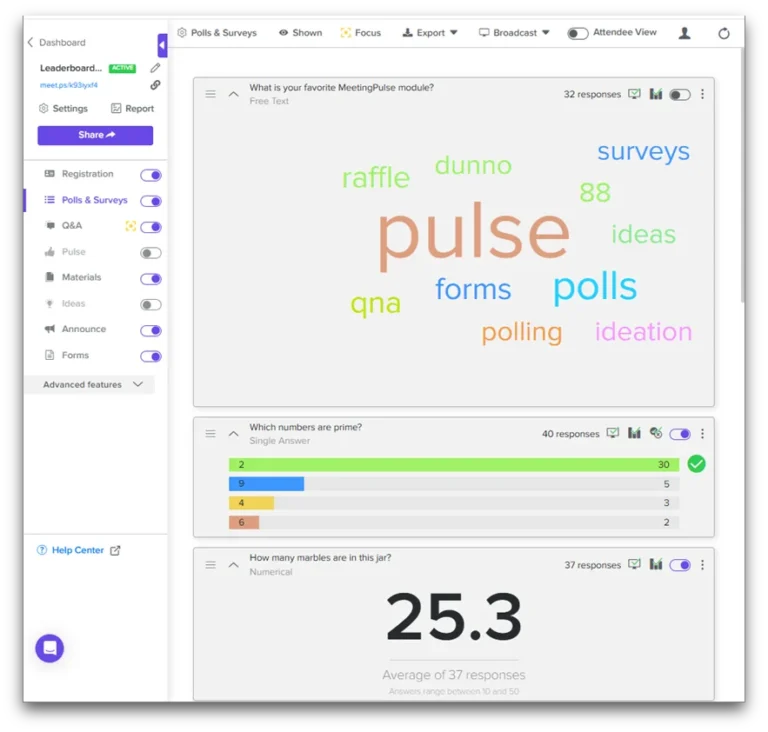This screenshot has width=768, height=732.
Task: Click the external link icon next to Help Center
Action: [x=115, y=550]
